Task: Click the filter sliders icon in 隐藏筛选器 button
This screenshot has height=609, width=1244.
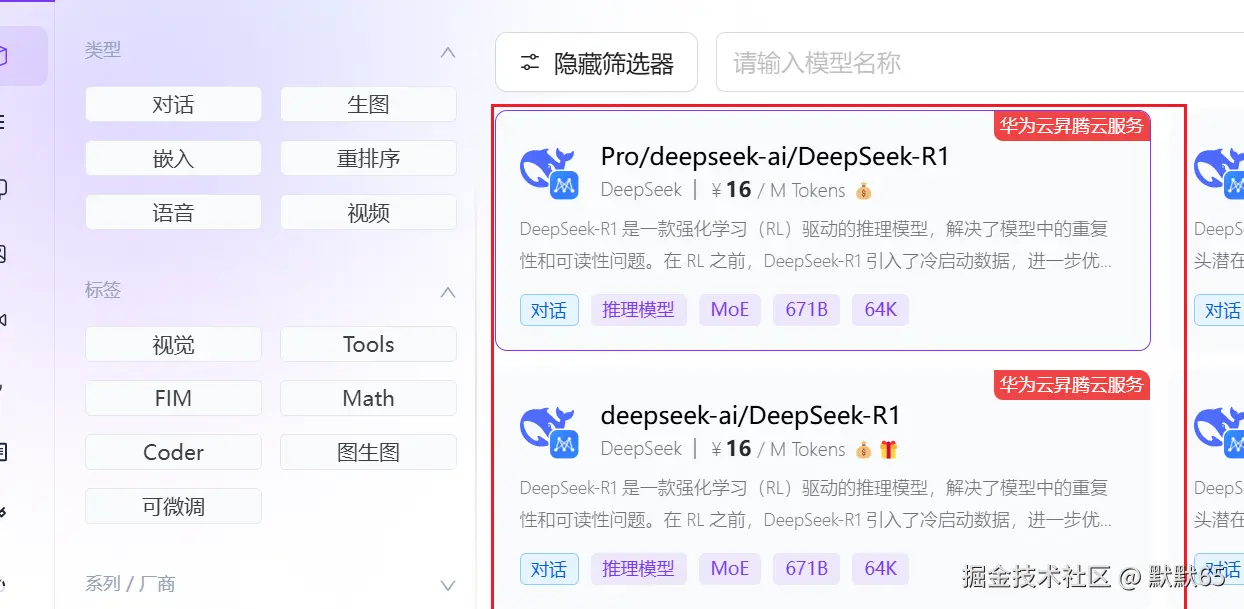Action: (x=530, y=63)
